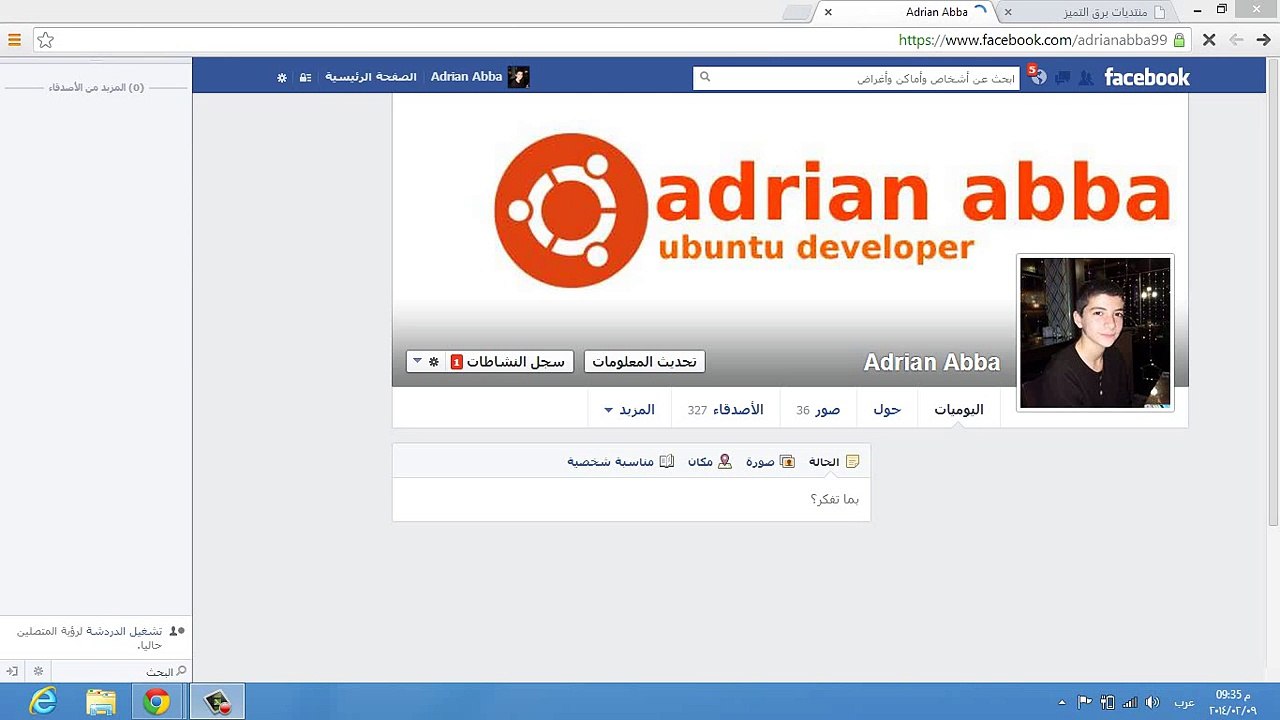Viewport: 1280px width, 720px height.
Task: Open Action Center flag tray icon
Action: point(1085,702)
